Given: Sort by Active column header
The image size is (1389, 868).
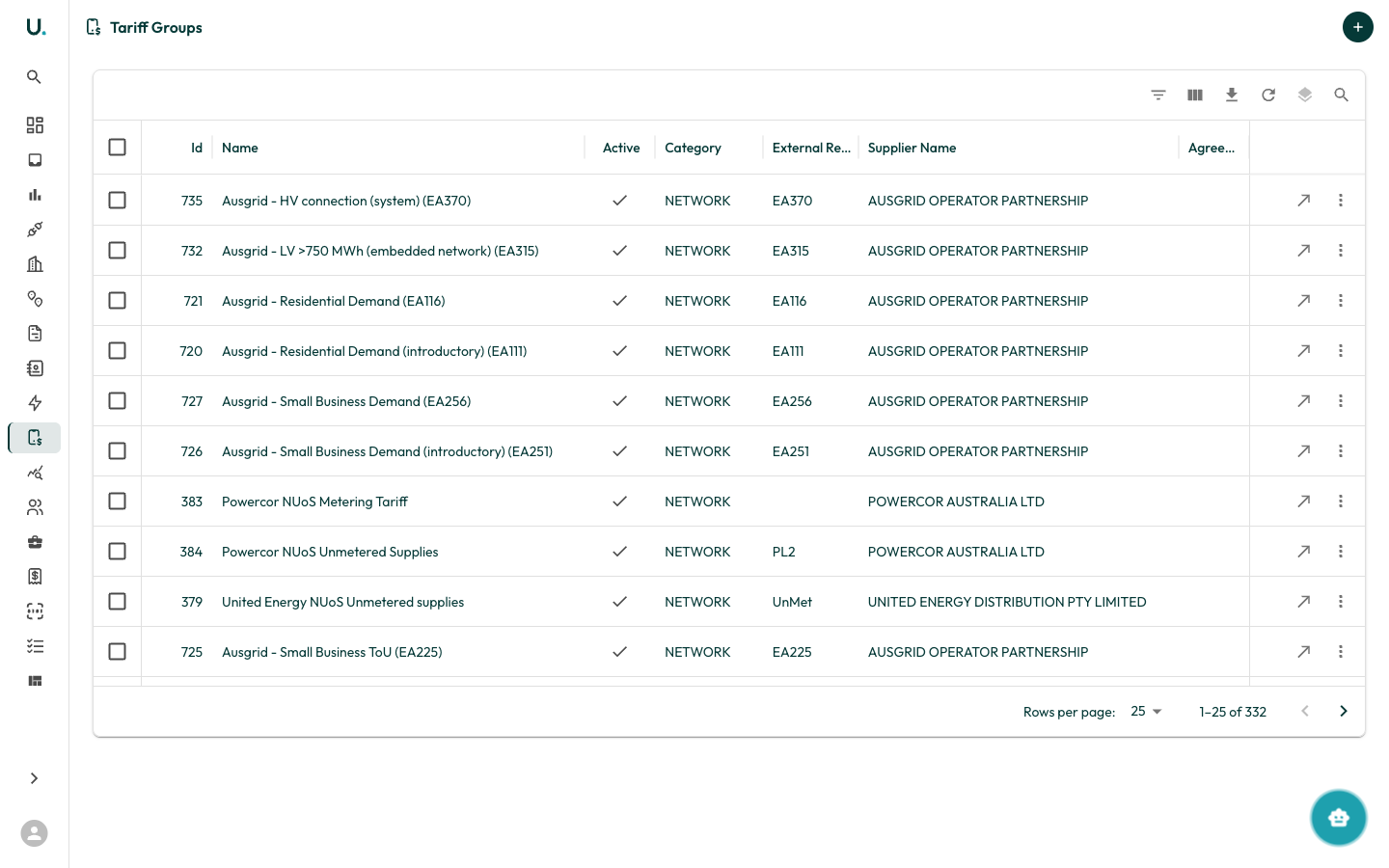Looking at the screenshot, I should coord(621,148).
